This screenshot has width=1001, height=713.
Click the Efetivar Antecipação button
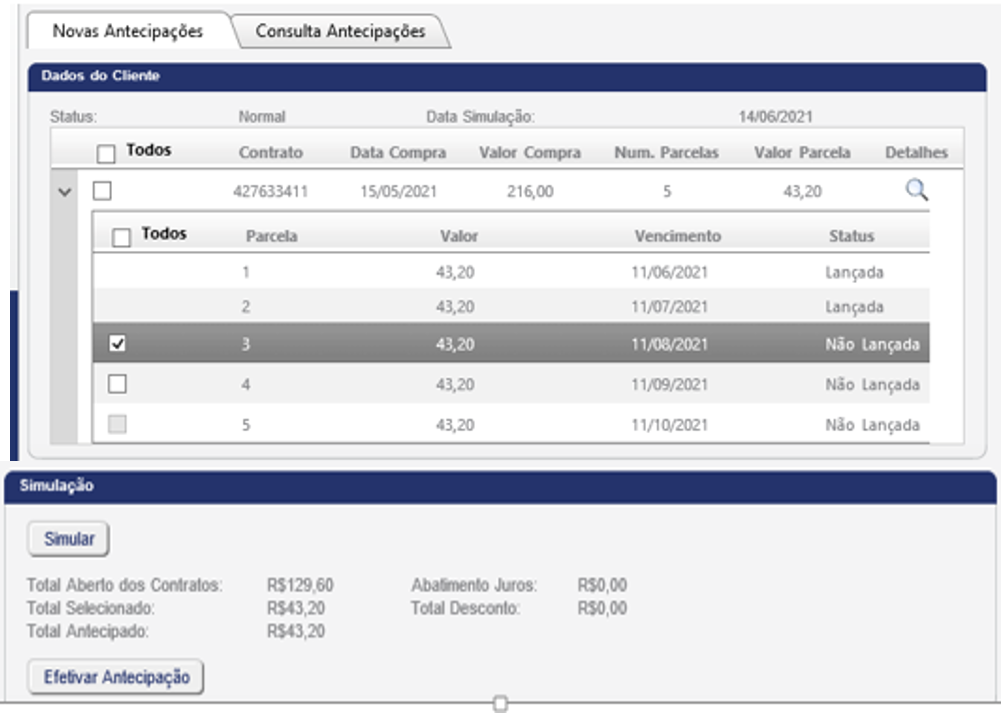(x=116, y=677)
